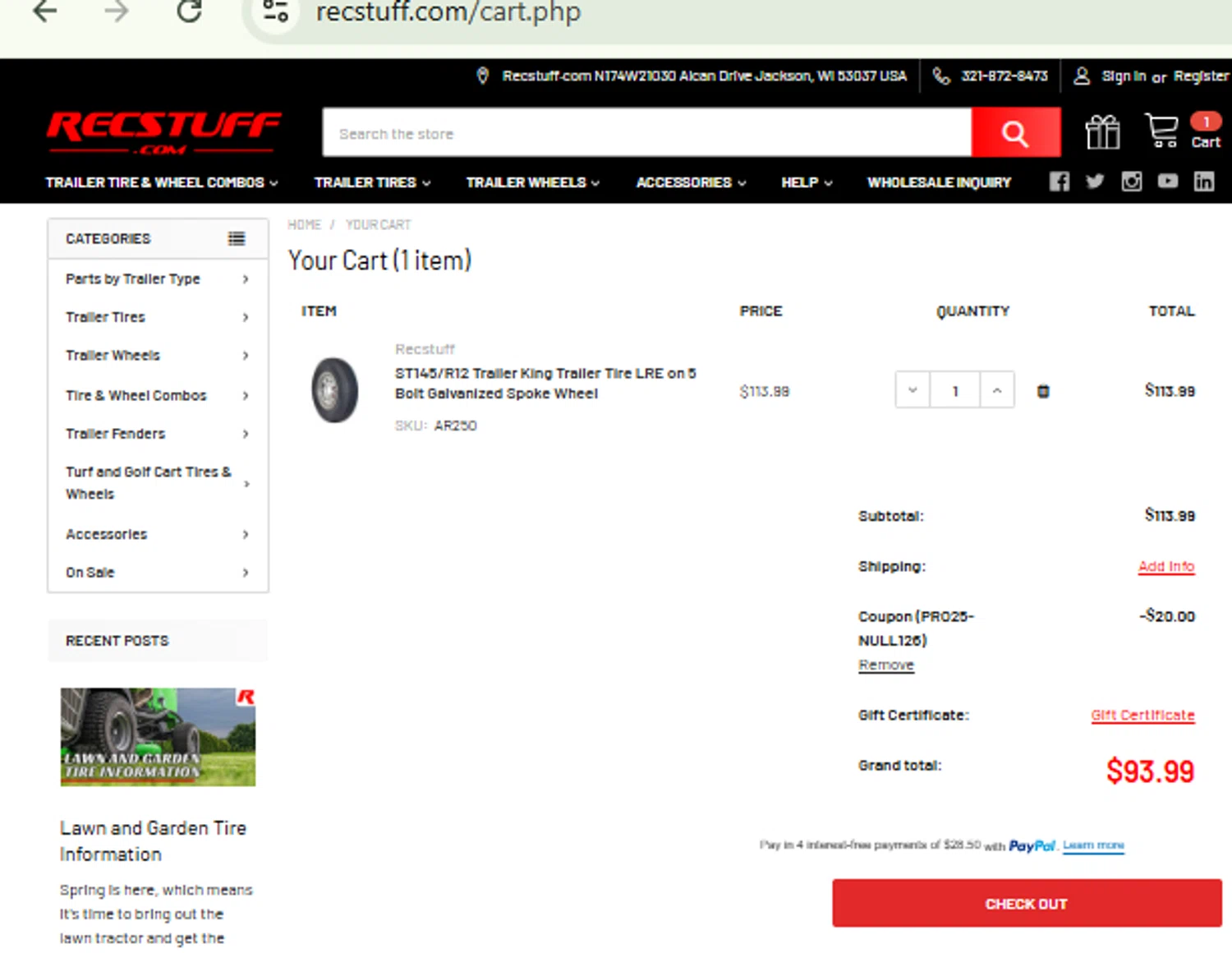Open the Accessories top menu
1232x953 pixels.
click(691, 182)
